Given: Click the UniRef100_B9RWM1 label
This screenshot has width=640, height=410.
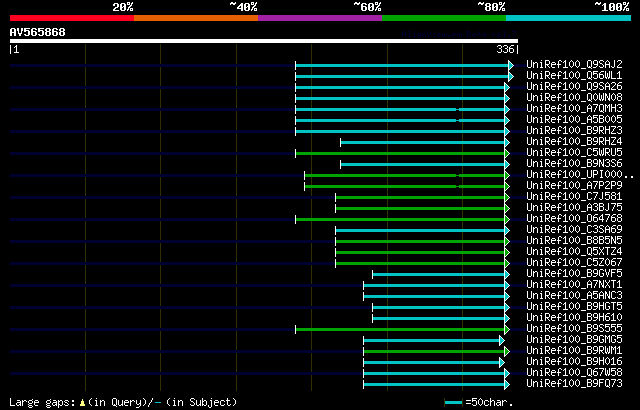Looking at the screenshot, I should tap(574, 351).
